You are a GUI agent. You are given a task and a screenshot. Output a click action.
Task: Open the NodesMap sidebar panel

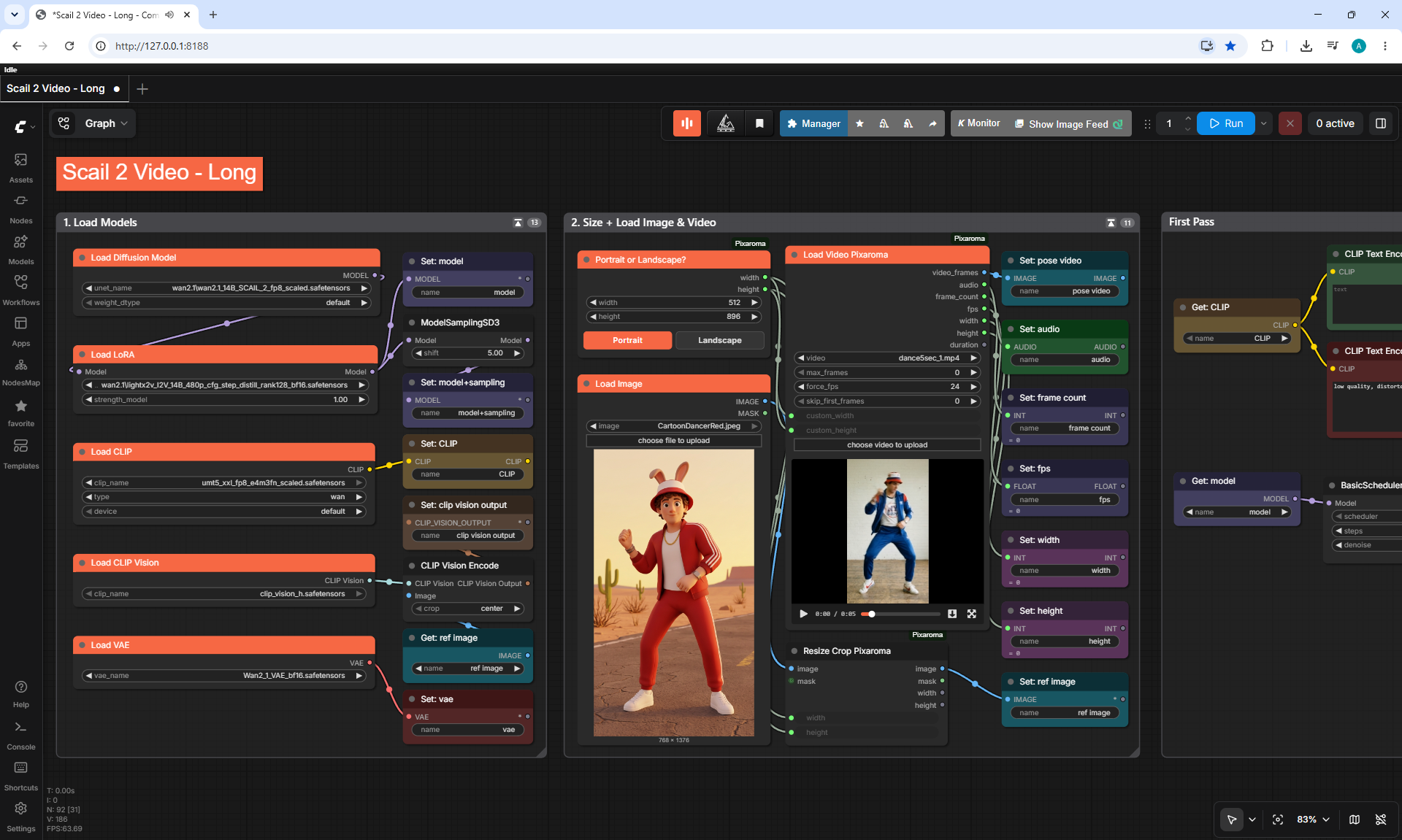pyautogui.click(x=21, y=371)
